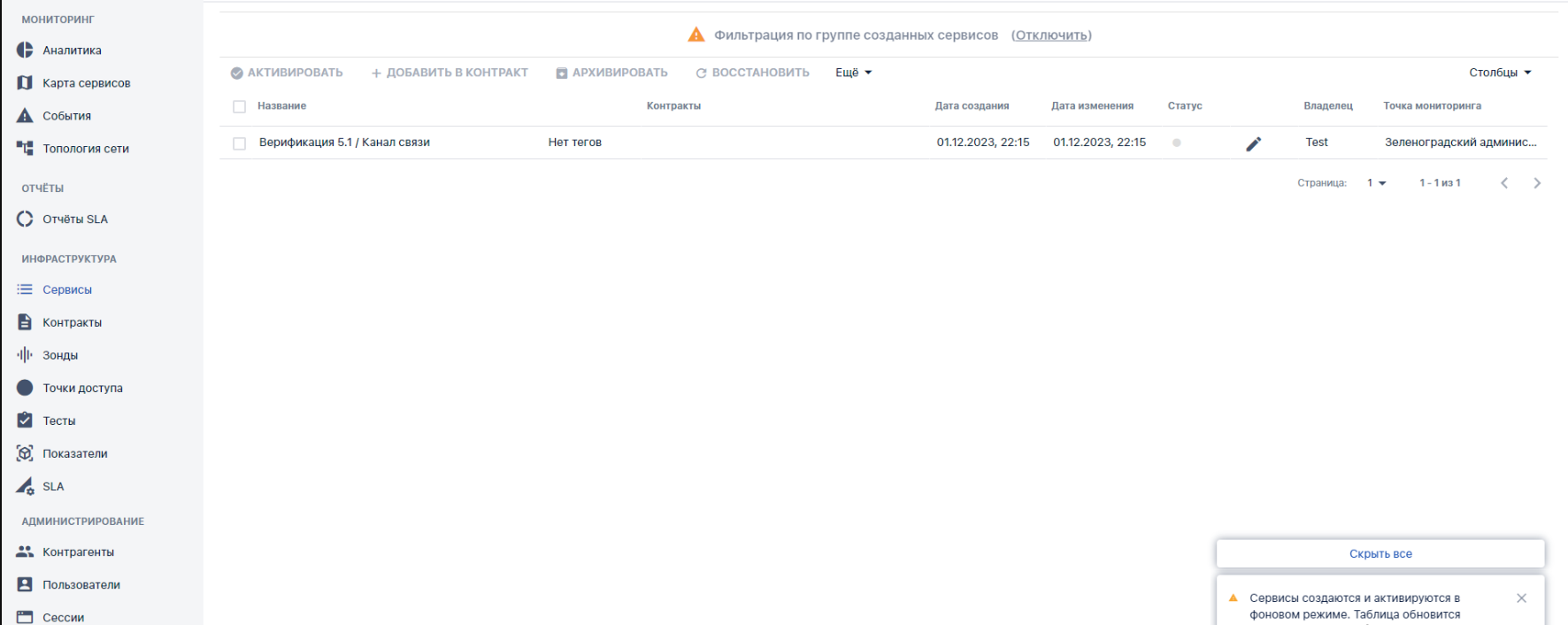Click the Отключить filter link

point(1051,35)
